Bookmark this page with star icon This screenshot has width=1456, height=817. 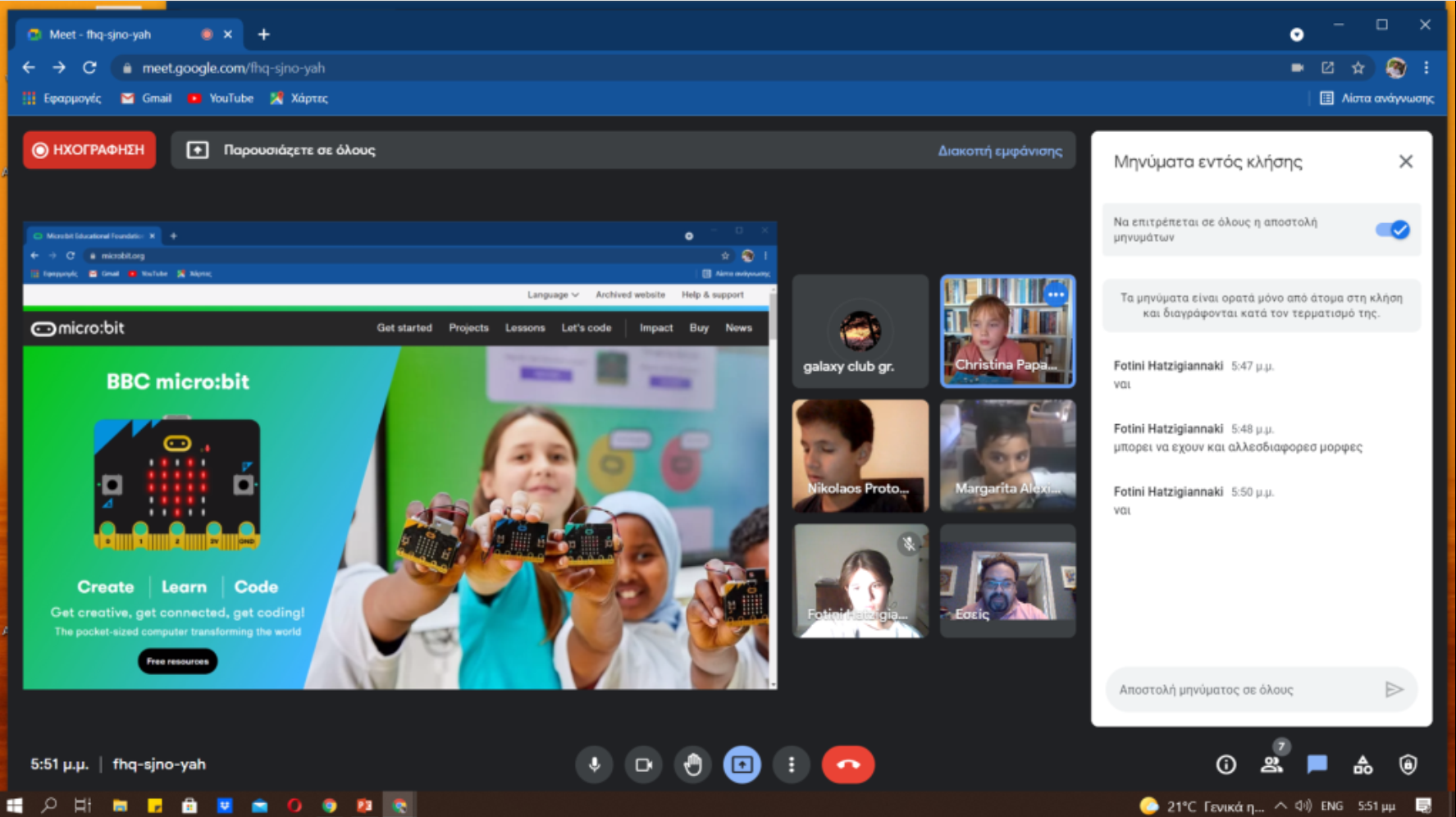tap(1358, 68)
